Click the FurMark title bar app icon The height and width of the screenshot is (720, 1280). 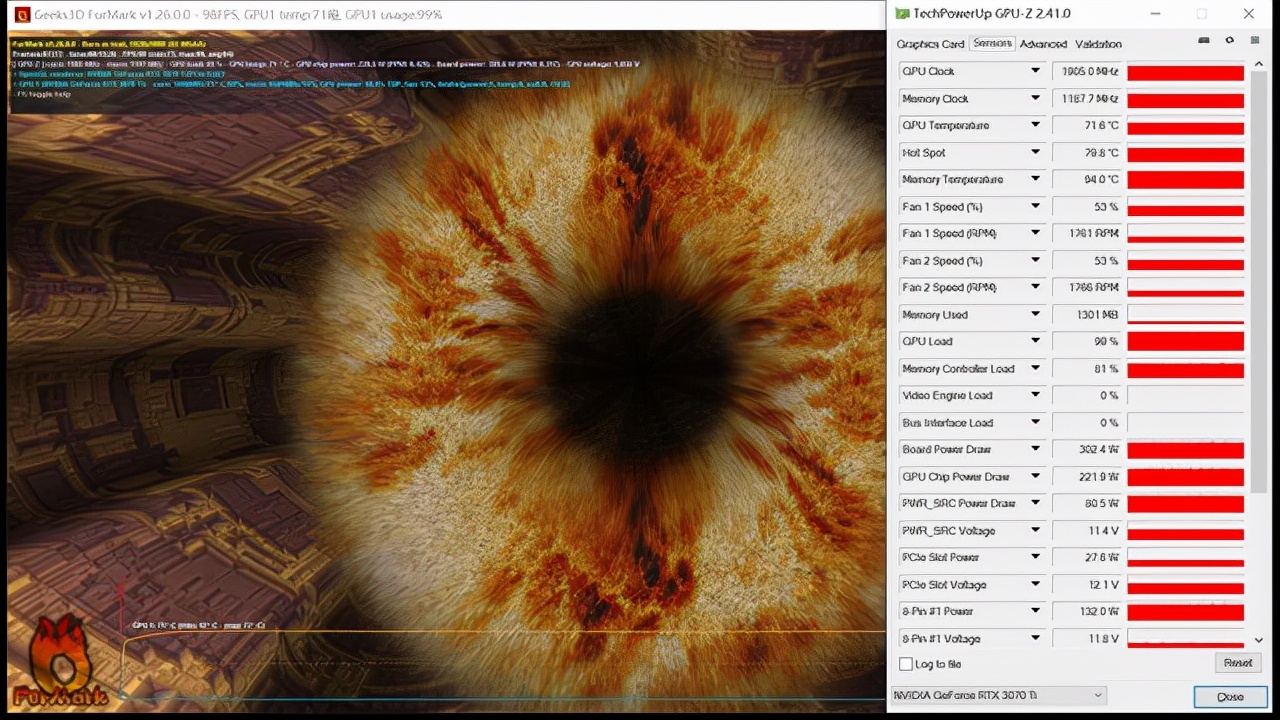tap(20, 15)
